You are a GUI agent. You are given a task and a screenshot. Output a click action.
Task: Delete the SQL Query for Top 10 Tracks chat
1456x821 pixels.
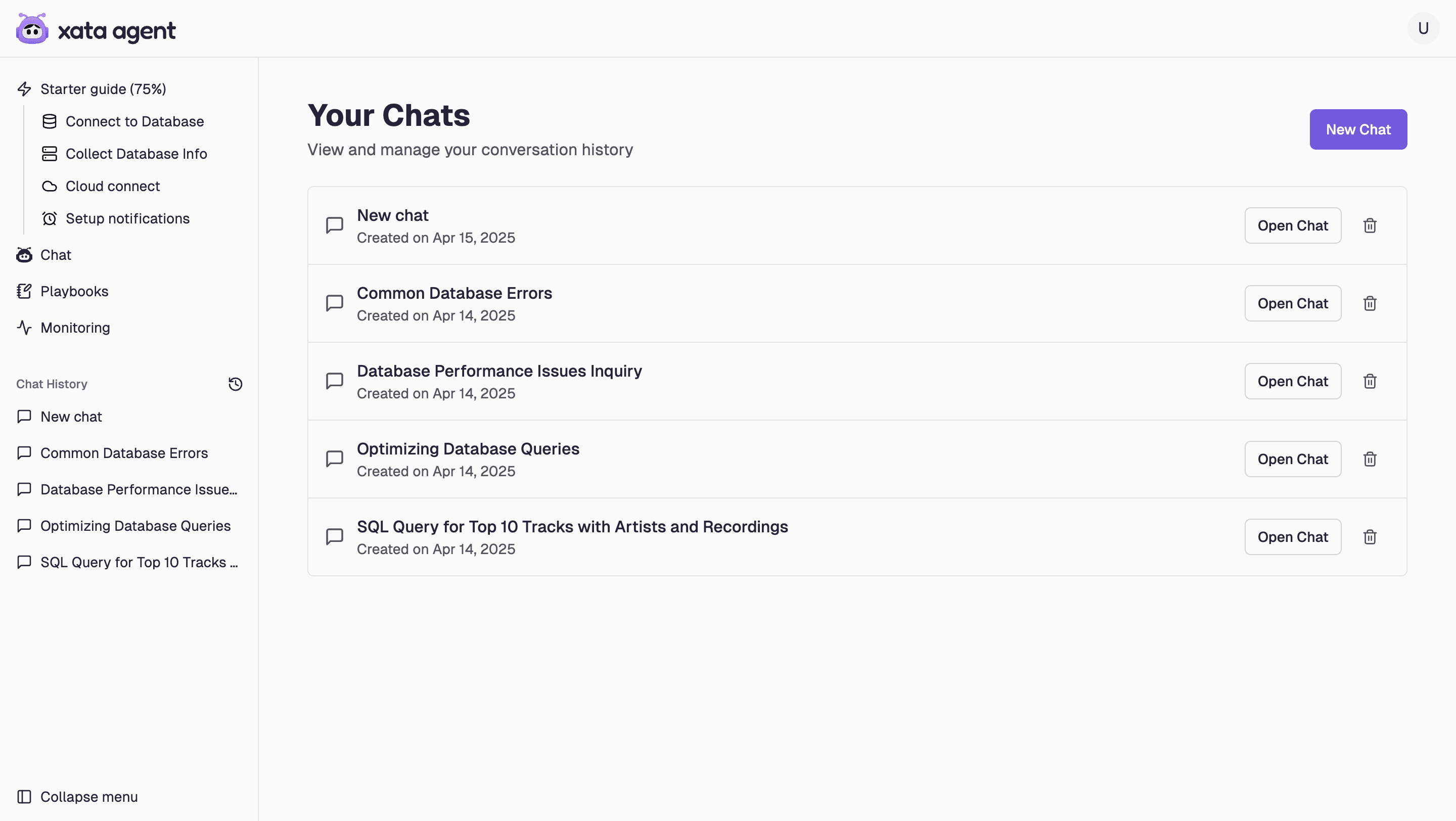click(x=1370, y=537)
